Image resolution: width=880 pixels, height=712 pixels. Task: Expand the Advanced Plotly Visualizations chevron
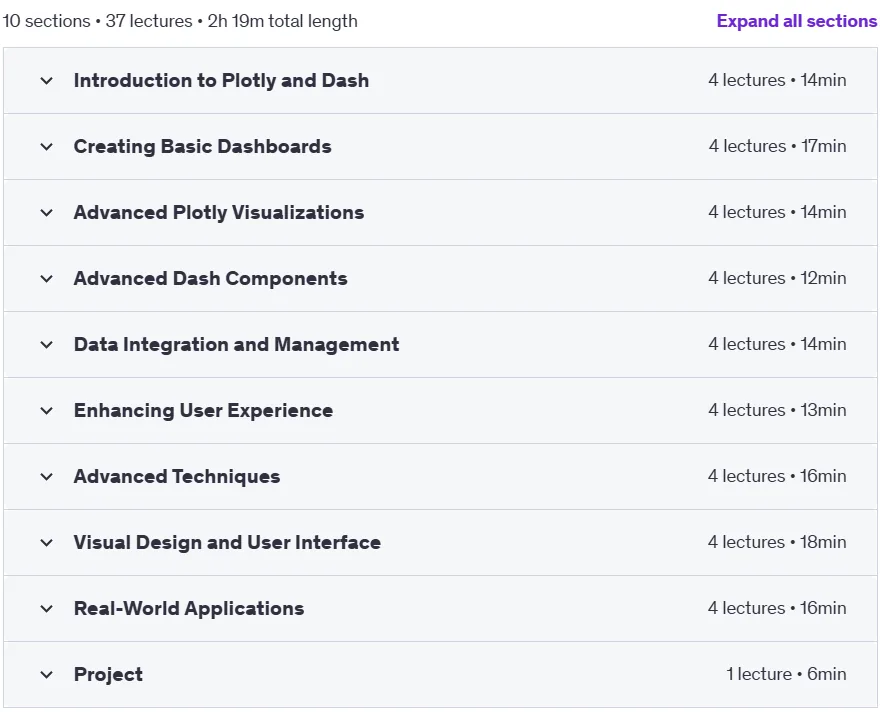click(47, 213)
